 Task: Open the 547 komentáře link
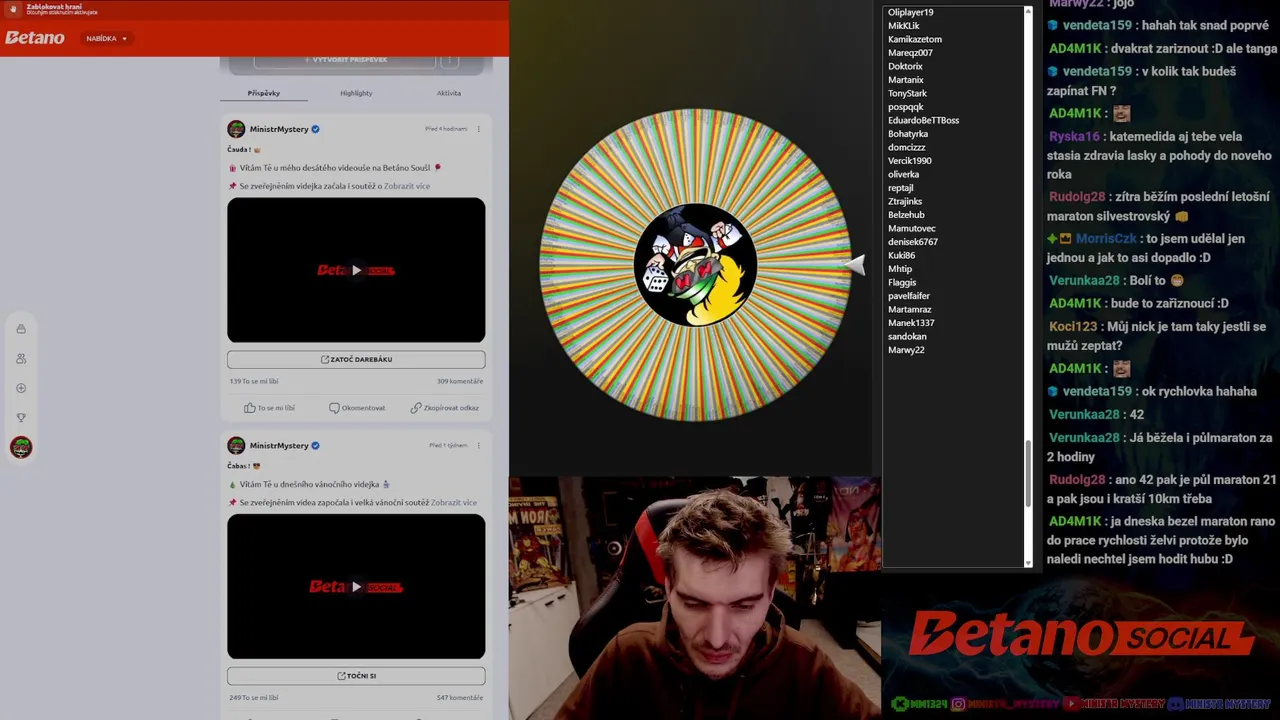tap(460, 697)
